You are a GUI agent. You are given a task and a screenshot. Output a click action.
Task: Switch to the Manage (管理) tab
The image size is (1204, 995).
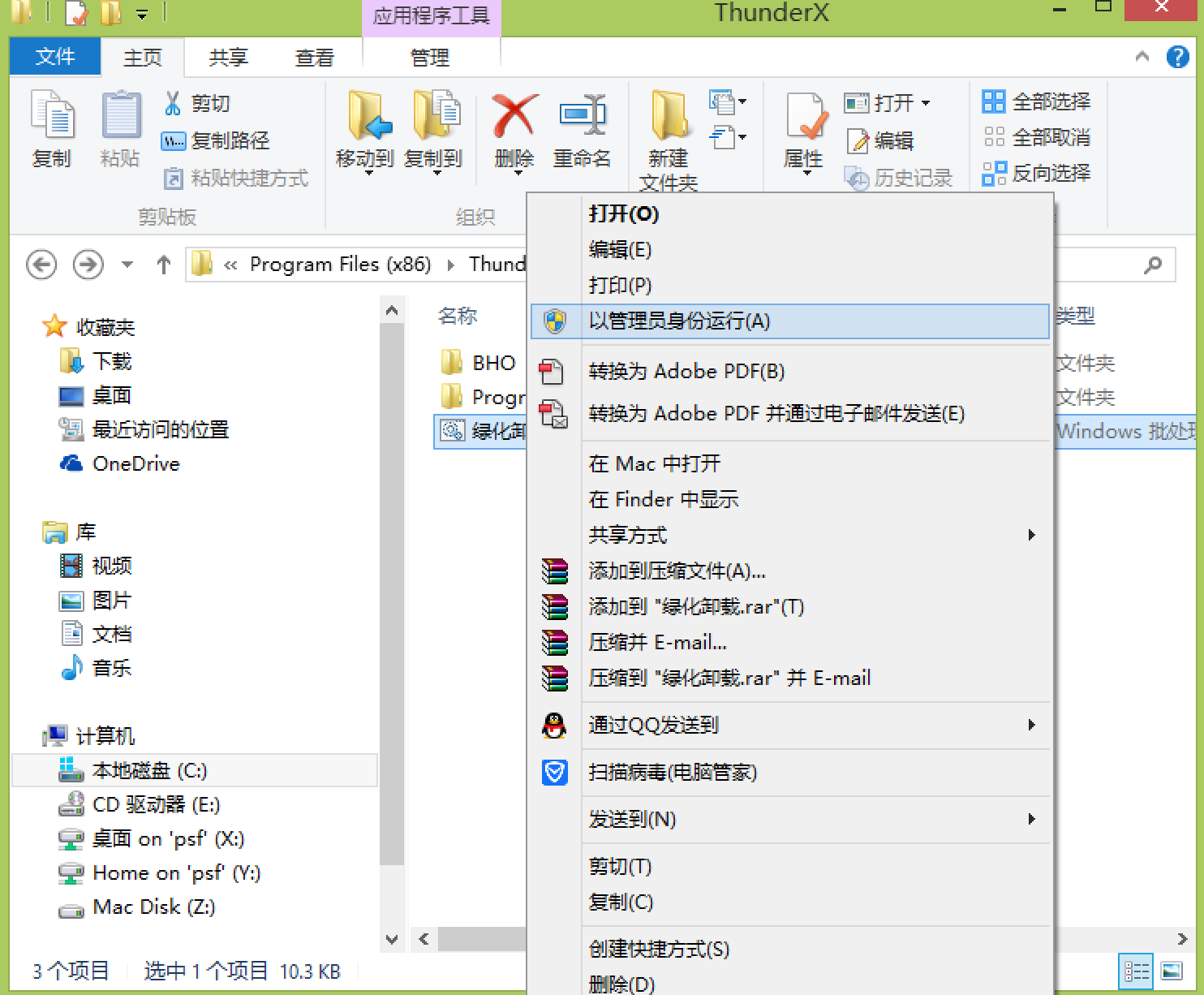point(430,58)
